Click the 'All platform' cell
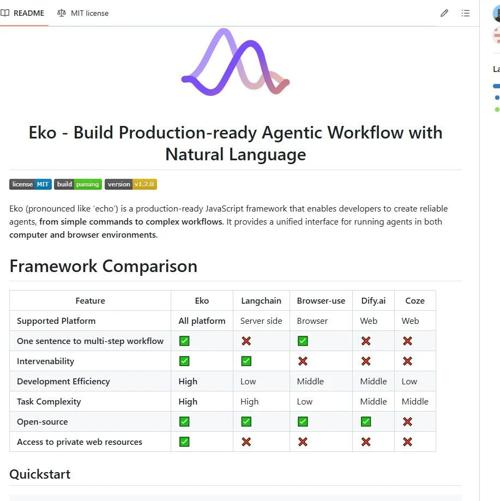This screenshot has height=501, width=500. tap(202, 321)
